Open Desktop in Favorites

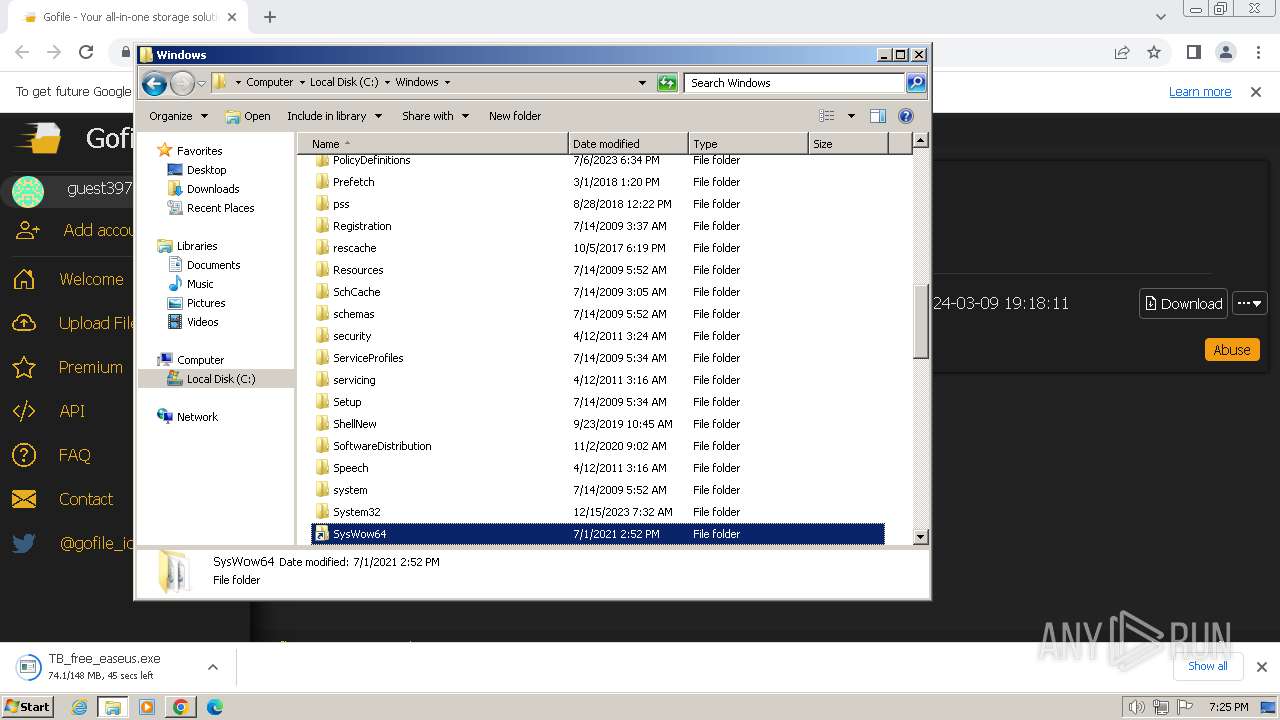pyautogui.click(x=206, y=170)
